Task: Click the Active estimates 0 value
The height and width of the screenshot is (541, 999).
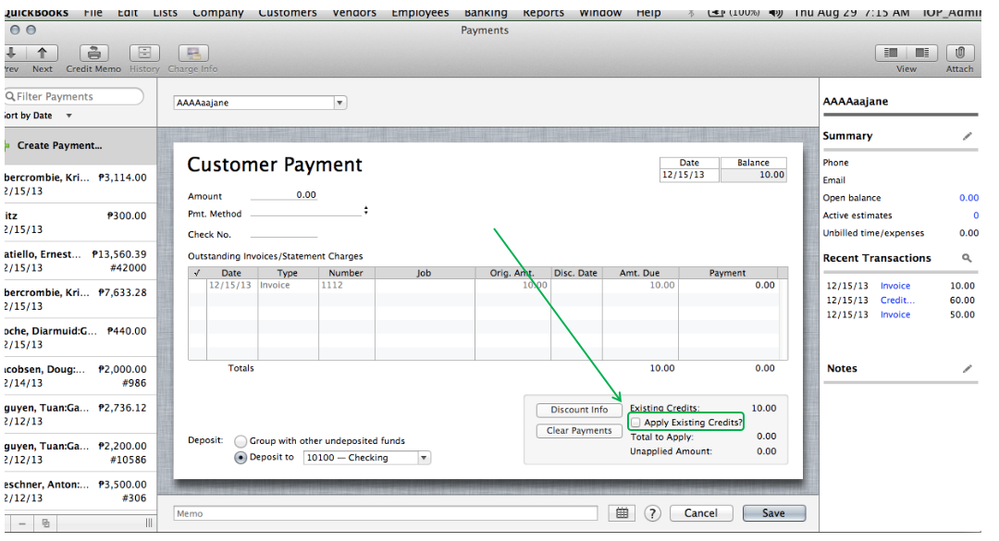Action: [975, 215]
